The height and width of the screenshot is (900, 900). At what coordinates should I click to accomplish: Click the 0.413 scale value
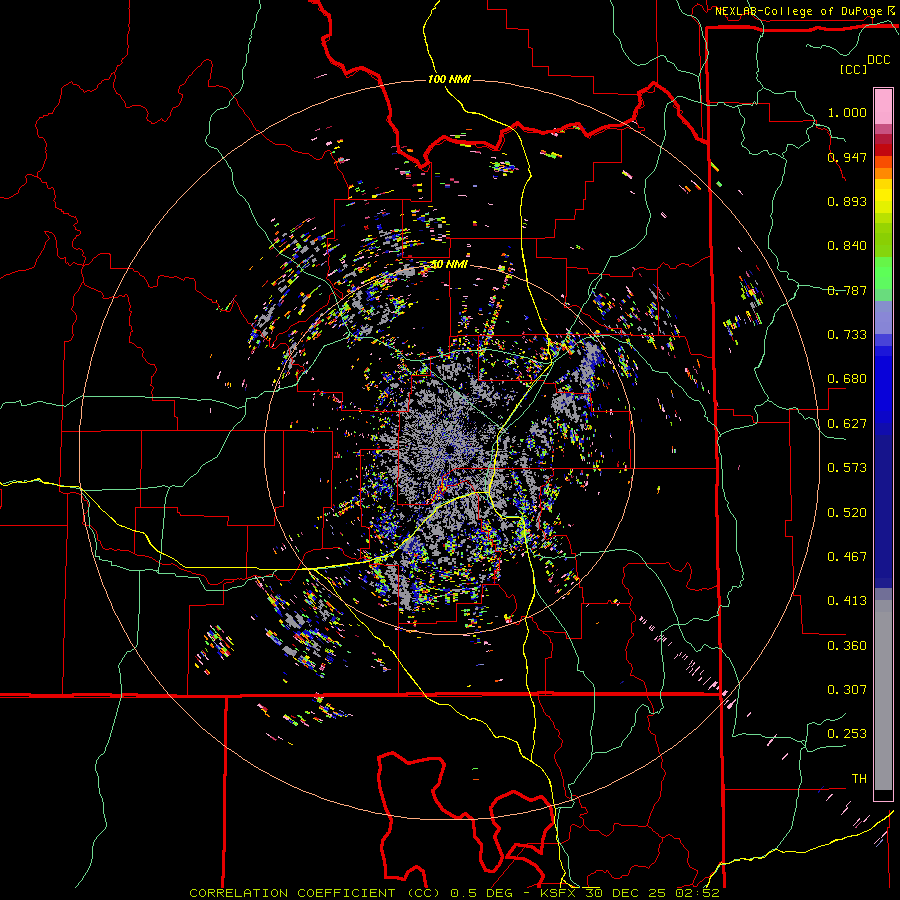pyautogui.click(x=847, y=601)
